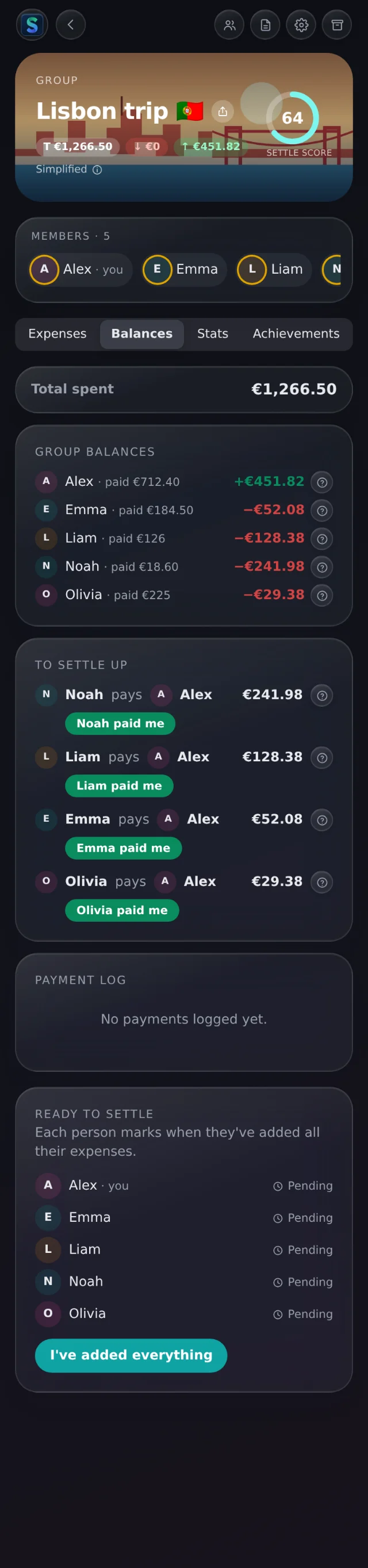Mark Noah paid me
This screenshot has height=1568, width=368.
click(x=120, y=723)
